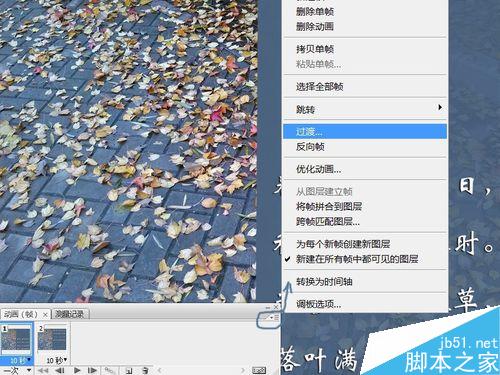500x375 pixels.
Task: Choose 将帧拼合到图层 menu item
Action: click(365, 207)
